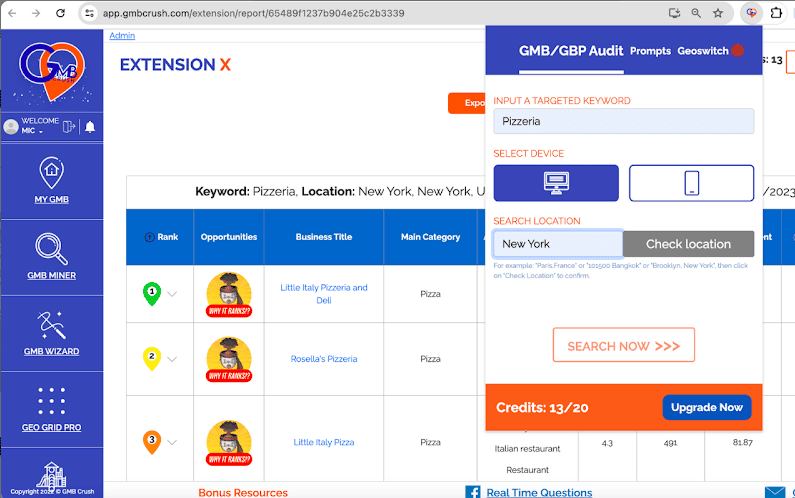Image resolution: width=795 pixels, height=498 pixels.
Task: Reload the page
Action: coord(60,13)
